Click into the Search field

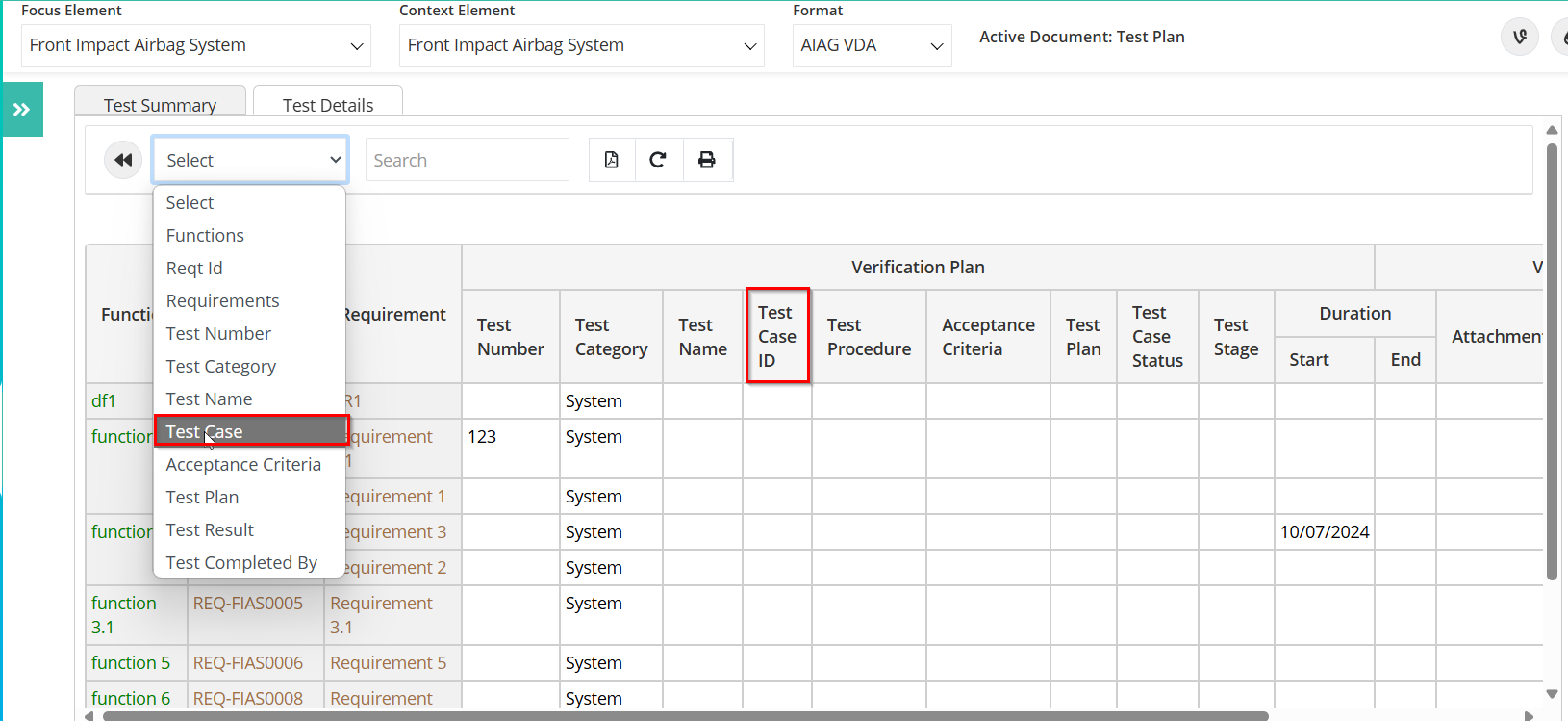468,160
